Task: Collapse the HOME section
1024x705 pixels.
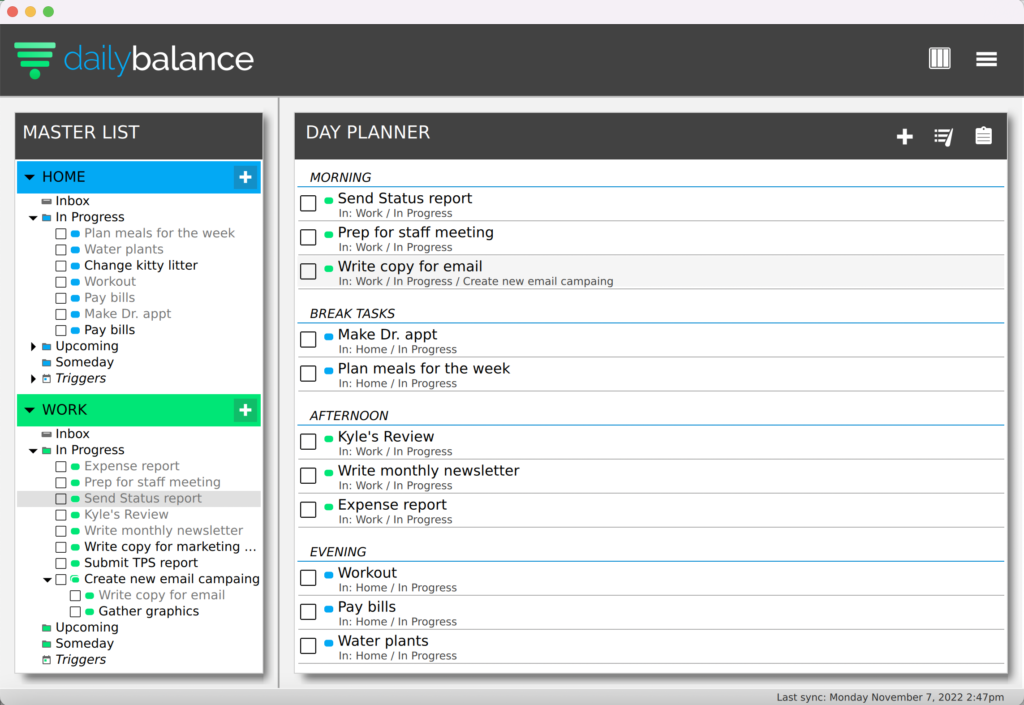Action: 29,178
